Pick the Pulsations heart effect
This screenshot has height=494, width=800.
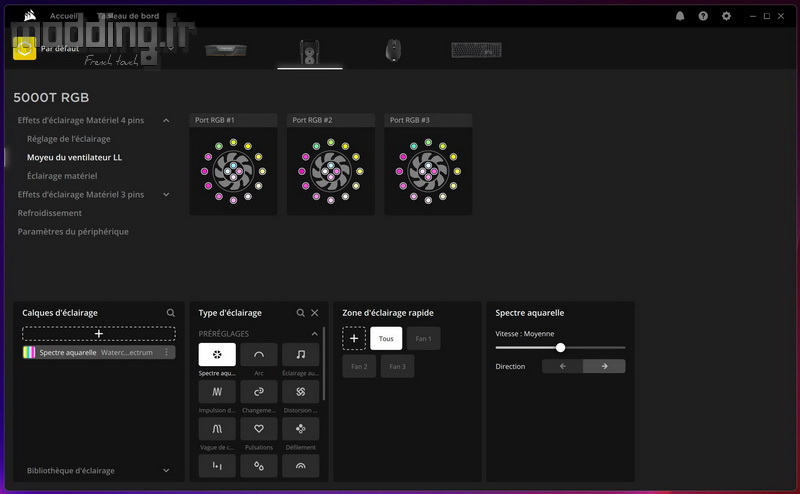(x=259, y=429)
